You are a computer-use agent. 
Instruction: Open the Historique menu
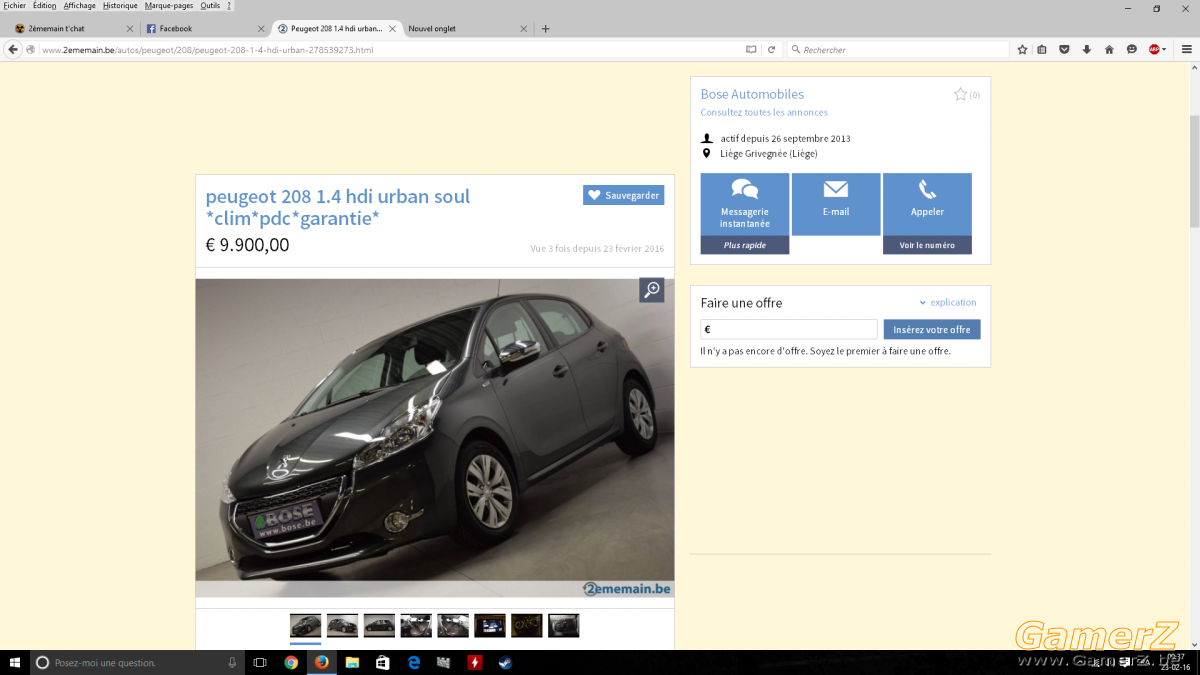120,6
